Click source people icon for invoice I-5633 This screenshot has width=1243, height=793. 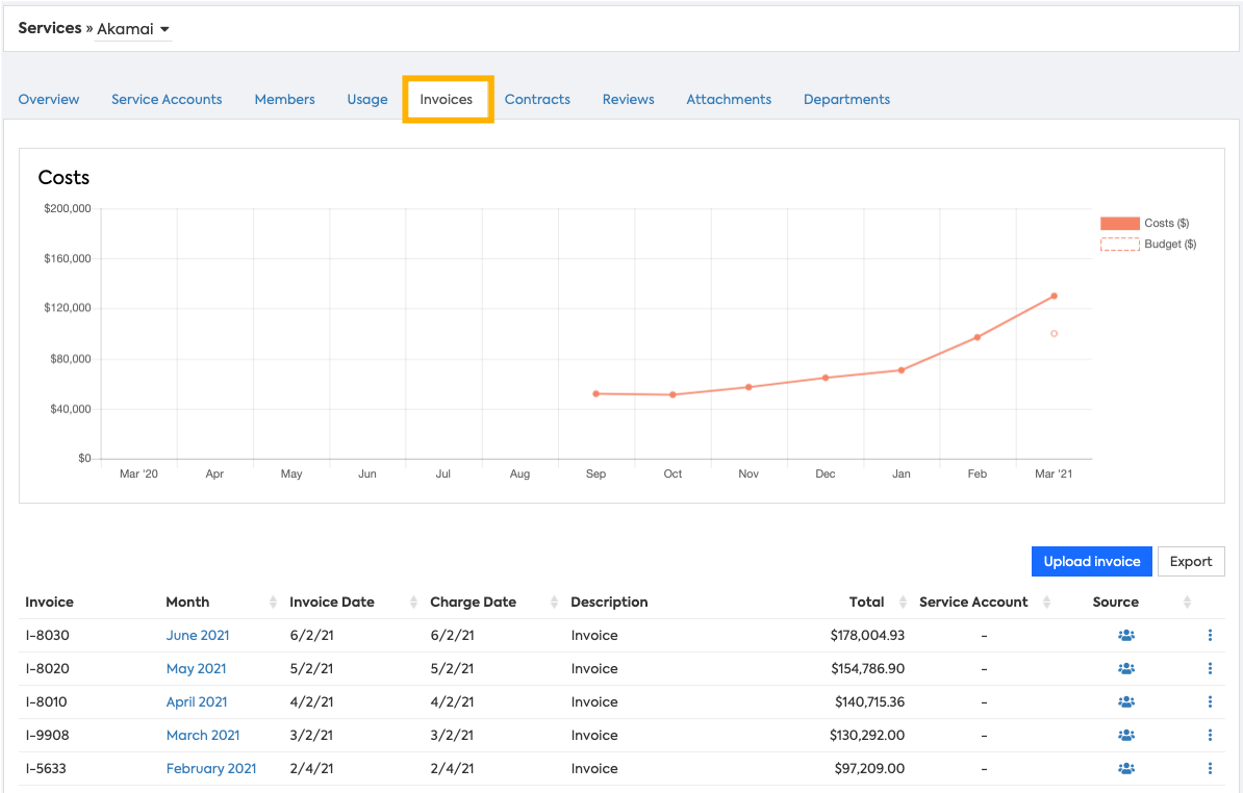pyautogui.click(x=1126, y=769)
